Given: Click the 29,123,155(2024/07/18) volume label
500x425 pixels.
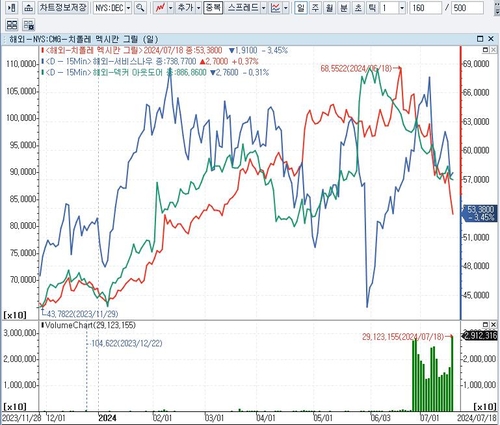Looking at the screenshot, I should (403, 337).
